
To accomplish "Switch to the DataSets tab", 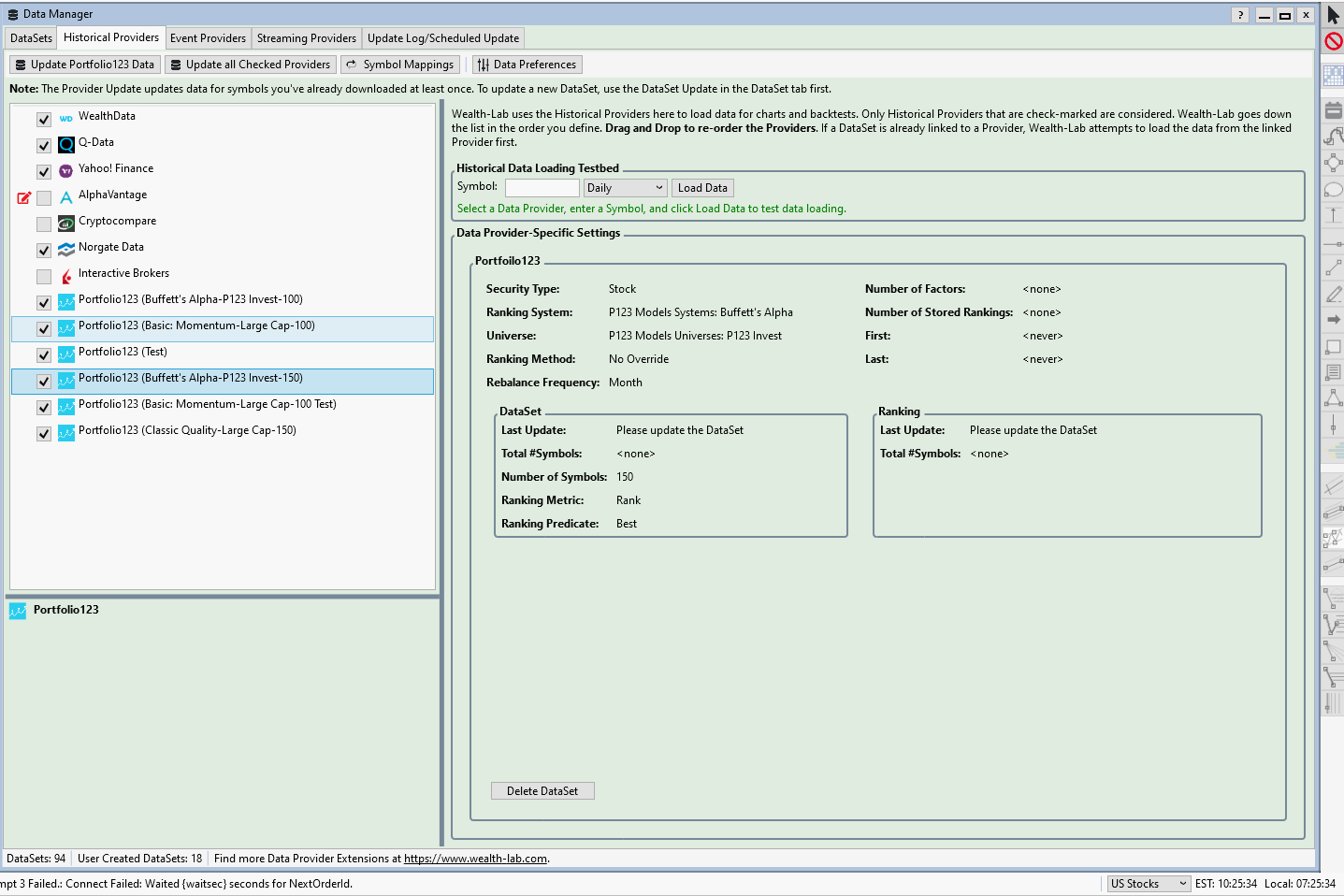I will coord(31,38).
